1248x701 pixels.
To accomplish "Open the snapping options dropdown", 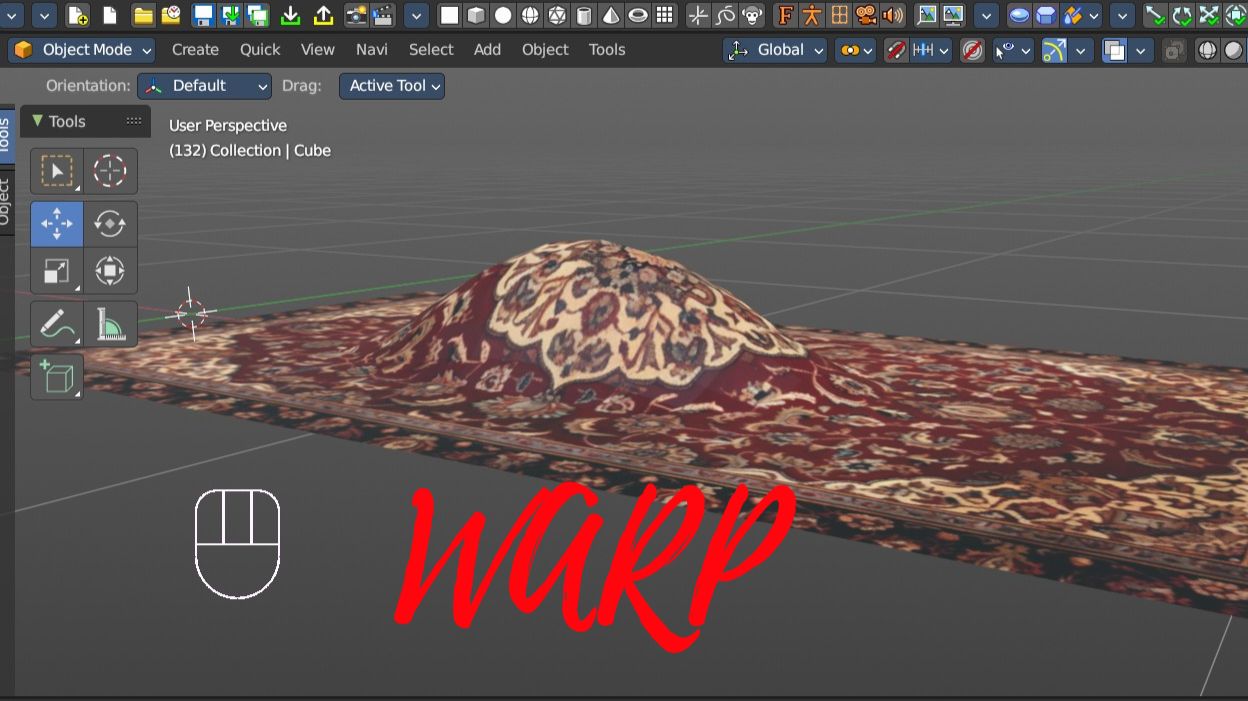I will tap(930, 50).
